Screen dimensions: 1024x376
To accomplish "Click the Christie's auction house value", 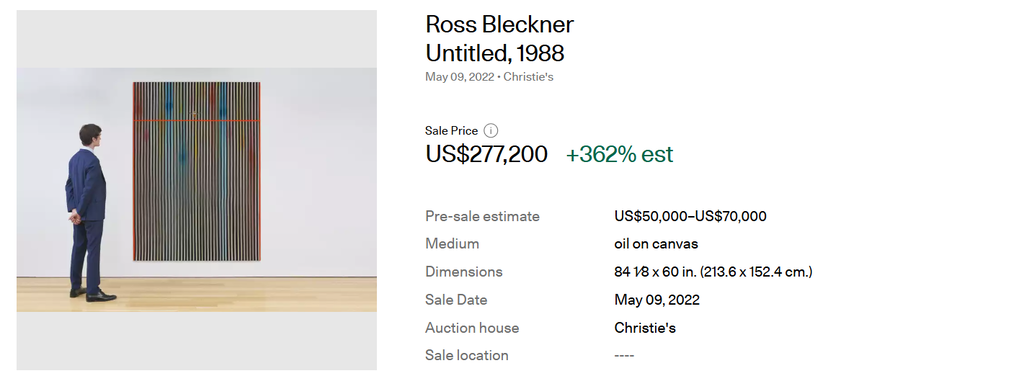I will [x=645, y=328].
